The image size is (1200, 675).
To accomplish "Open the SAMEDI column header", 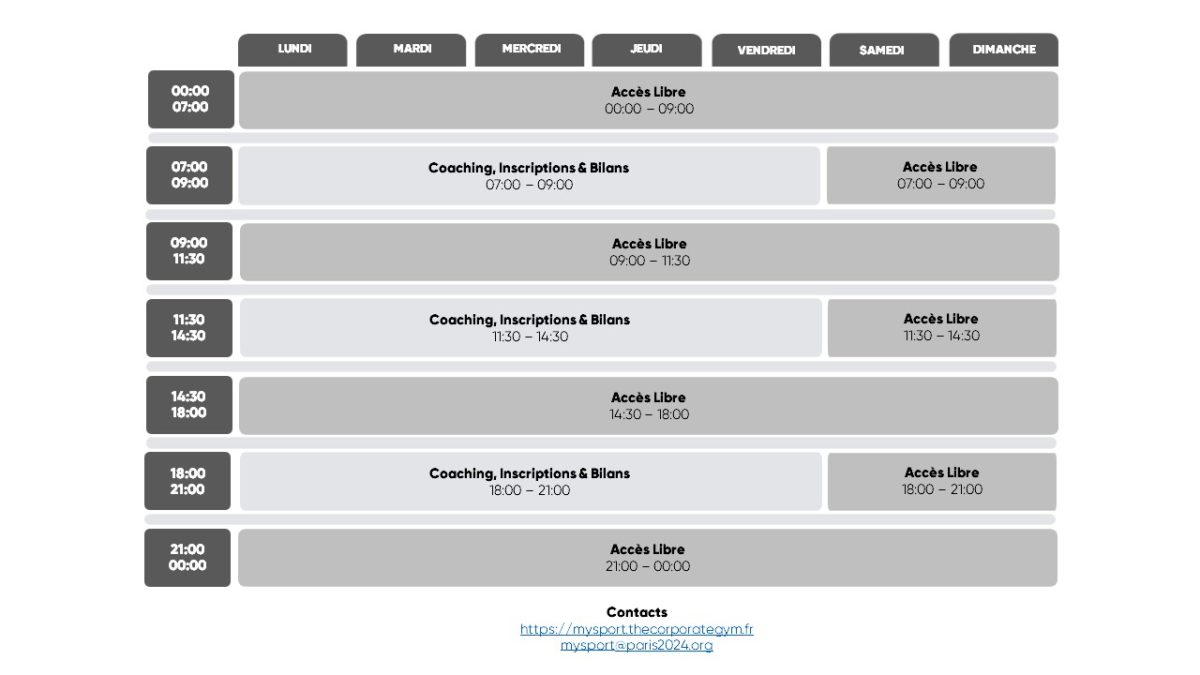I will pos(884,50).
